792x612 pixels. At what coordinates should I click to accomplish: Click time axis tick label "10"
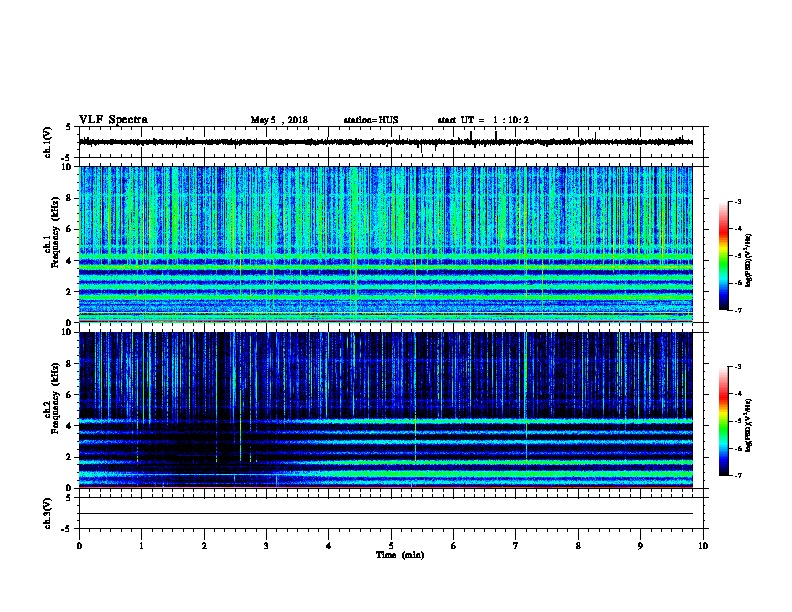(703, 546)
